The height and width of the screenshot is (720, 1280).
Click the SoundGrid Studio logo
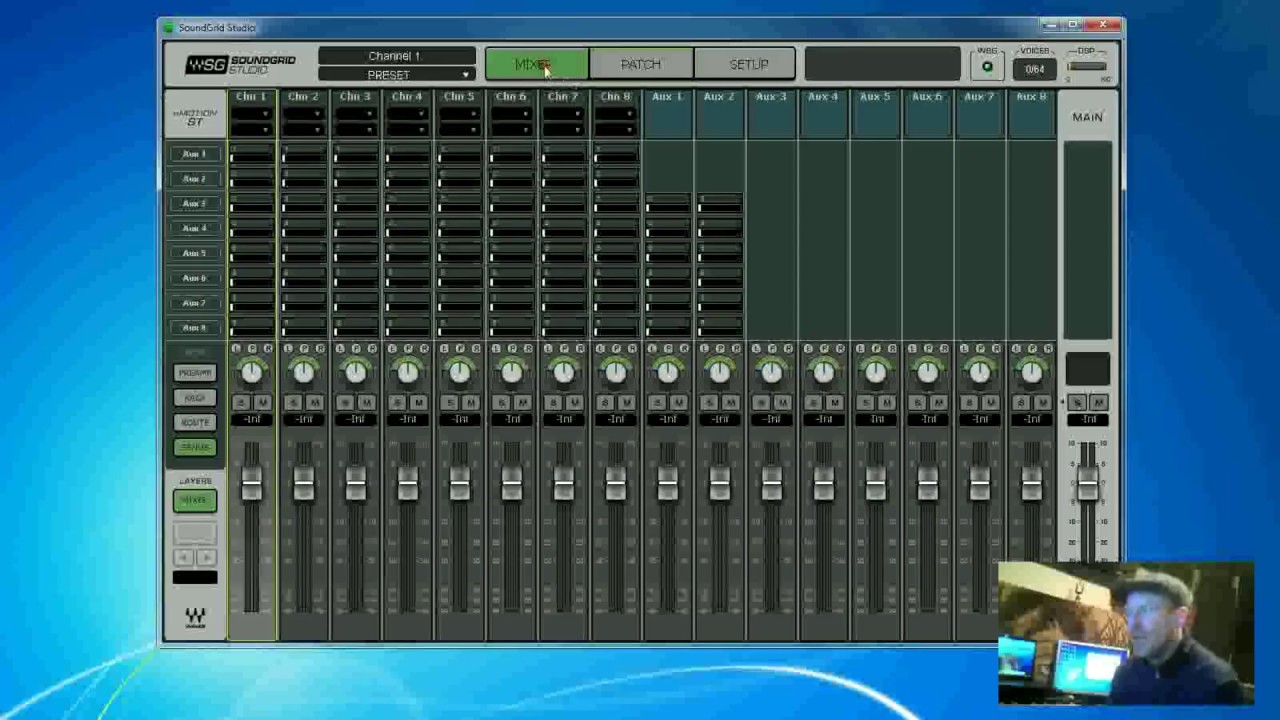tap(240, 65)
